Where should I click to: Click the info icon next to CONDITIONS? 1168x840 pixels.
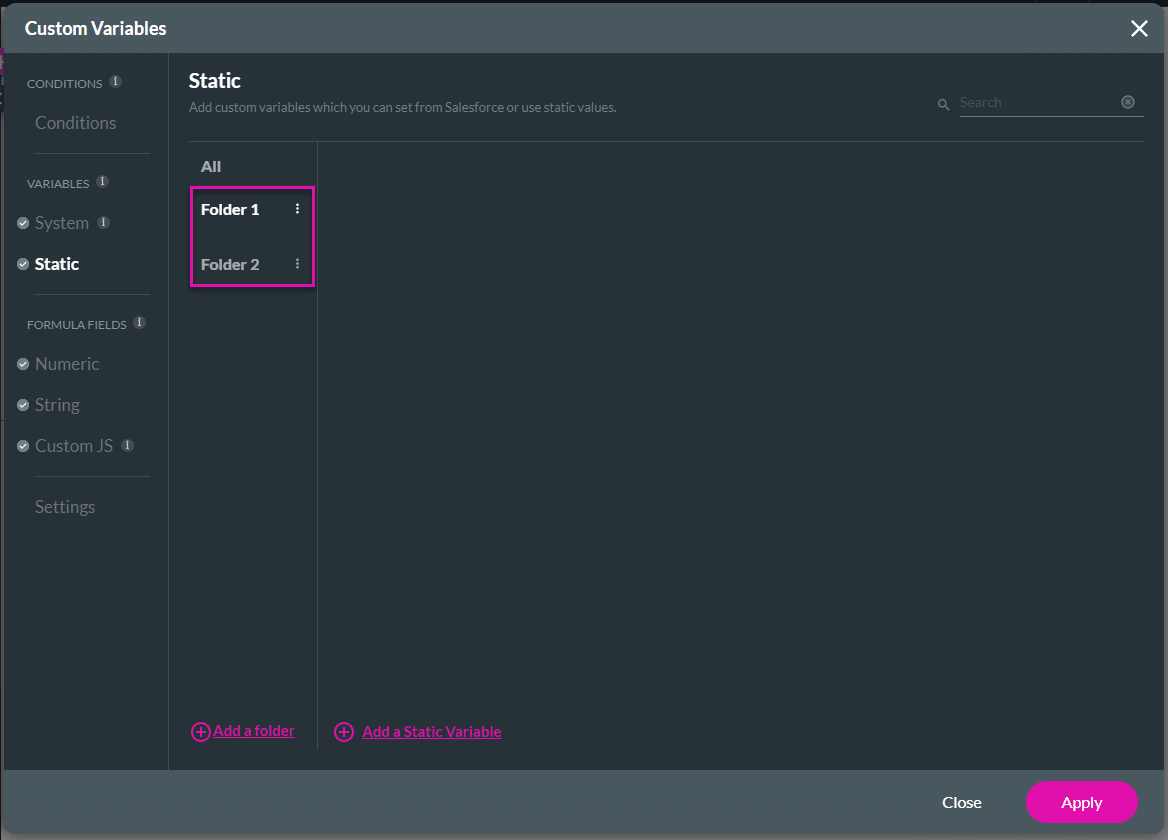pos(116,82)
